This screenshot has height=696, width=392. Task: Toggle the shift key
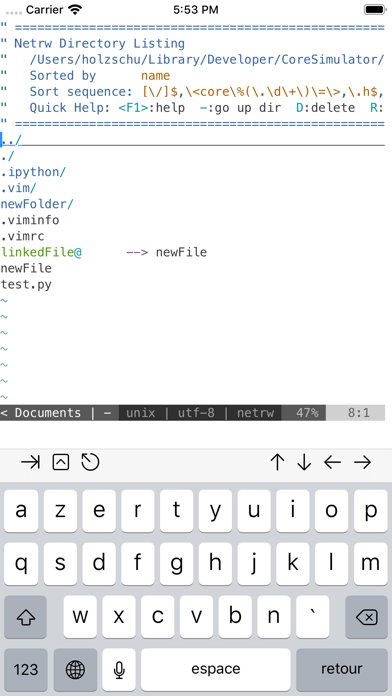coord(25,617)
